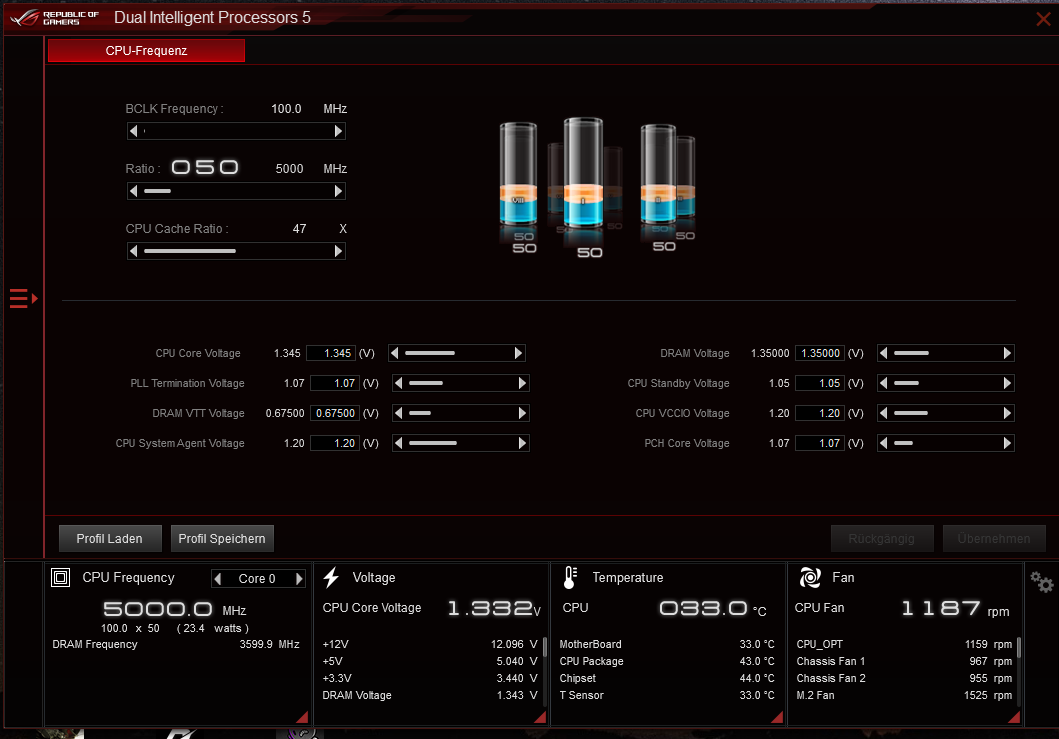Expand the Temperature panel corner triangle
The height and width of the screenshot is (739, 1059).
pyautogui.click(x=777, y=717)
